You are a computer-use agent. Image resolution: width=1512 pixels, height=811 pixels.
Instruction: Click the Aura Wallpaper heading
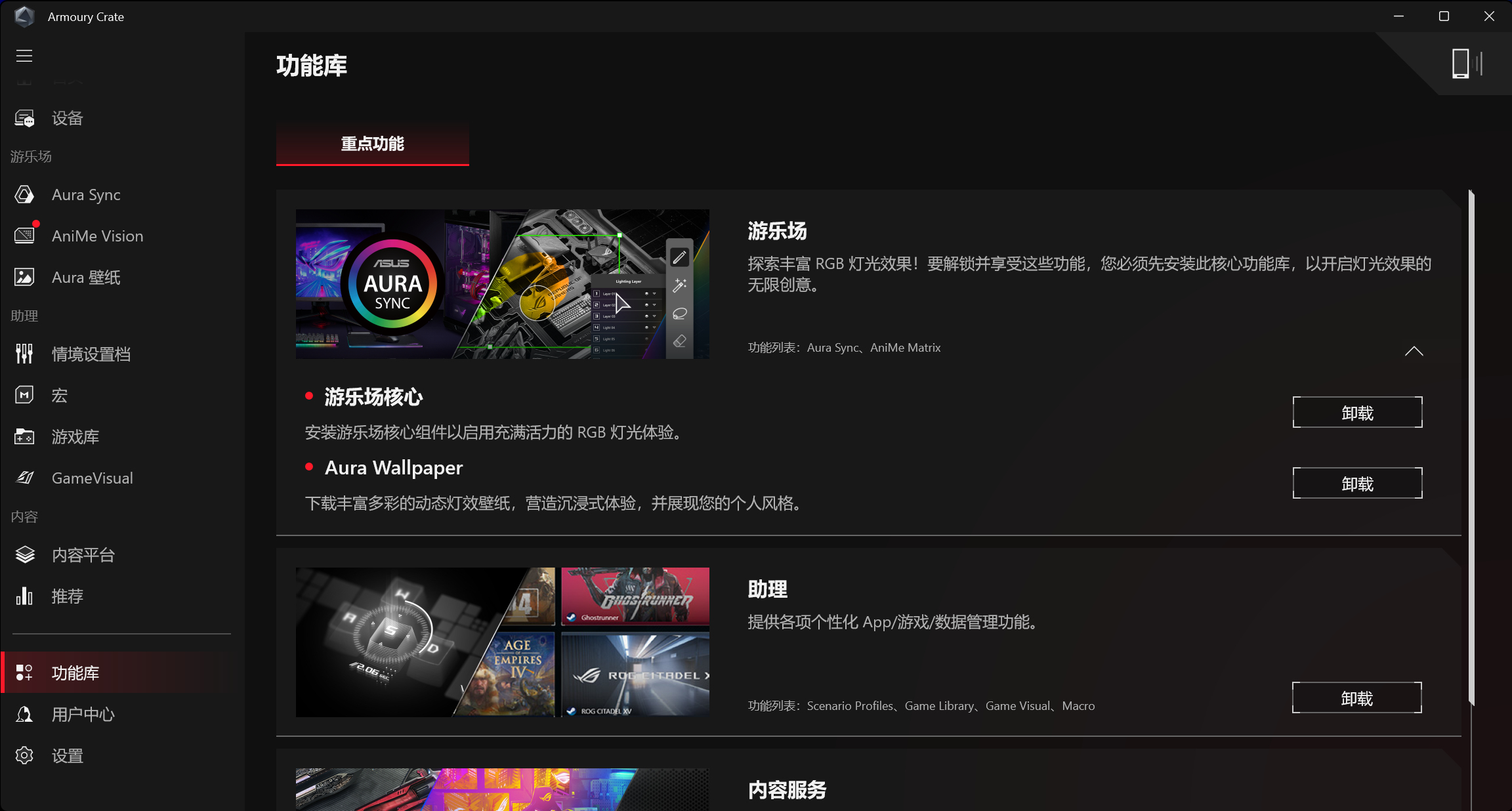click(394, 468)
